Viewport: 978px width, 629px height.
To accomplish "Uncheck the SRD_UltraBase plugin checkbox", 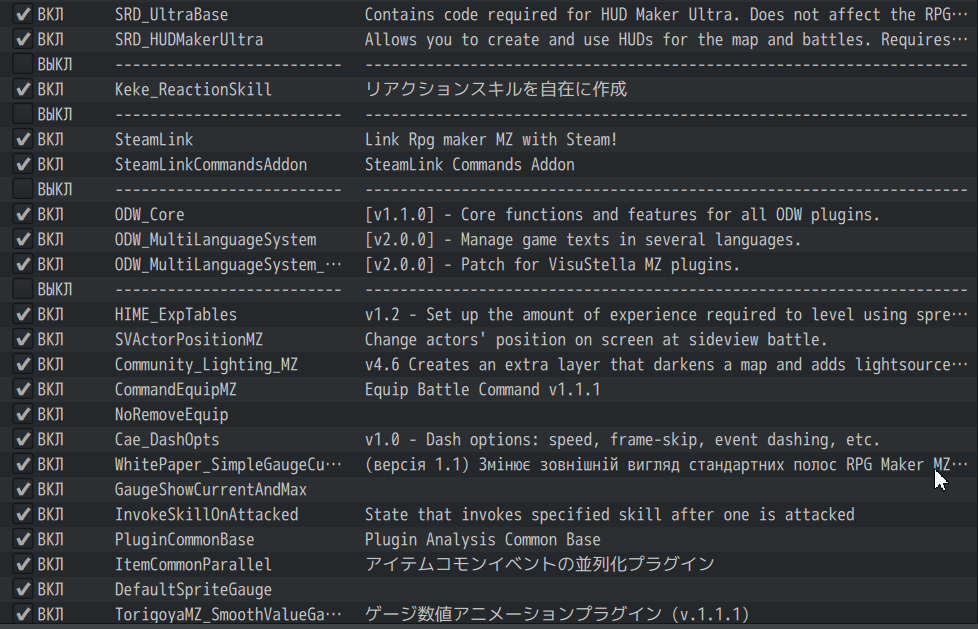I will tap(23, 14).
